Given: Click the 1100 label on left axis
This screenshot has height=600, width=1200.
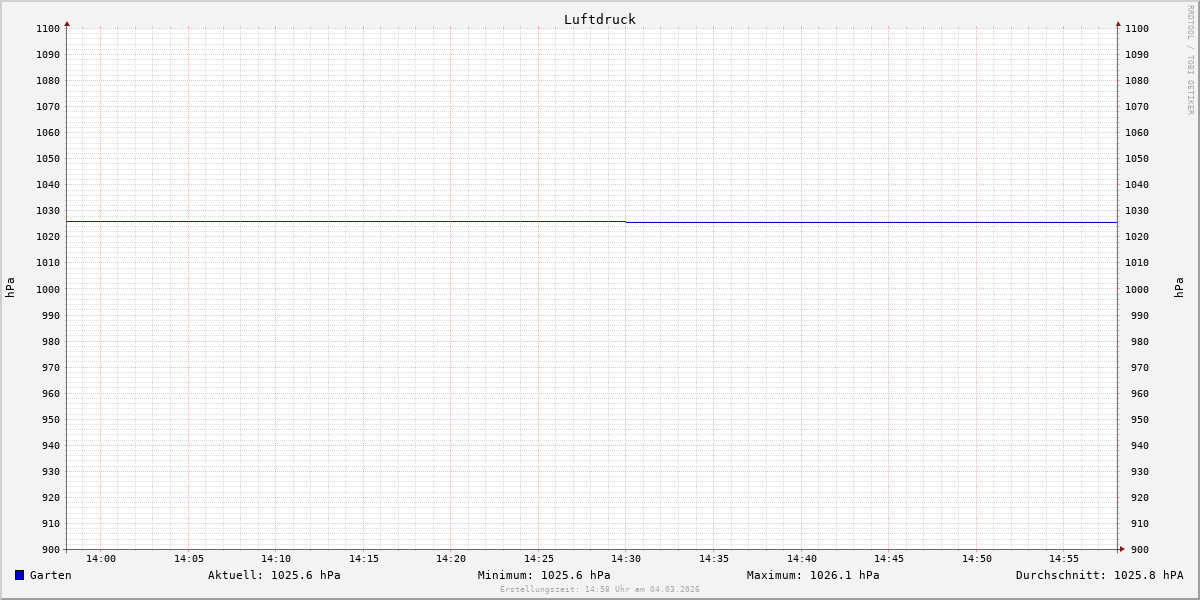Looking at the screenshot, I should coord(48,28).
